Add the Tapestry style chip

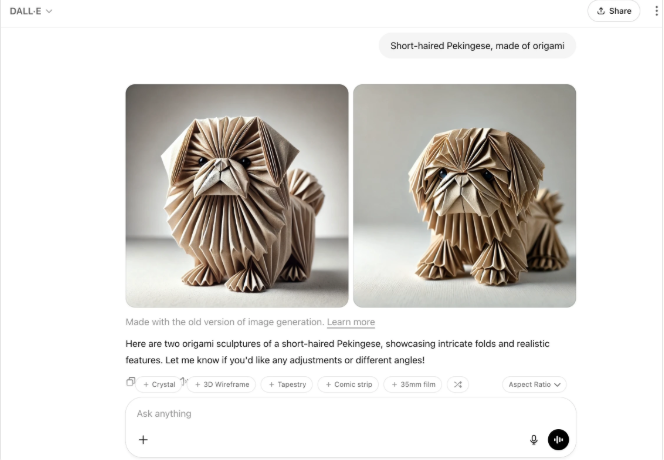287,385
